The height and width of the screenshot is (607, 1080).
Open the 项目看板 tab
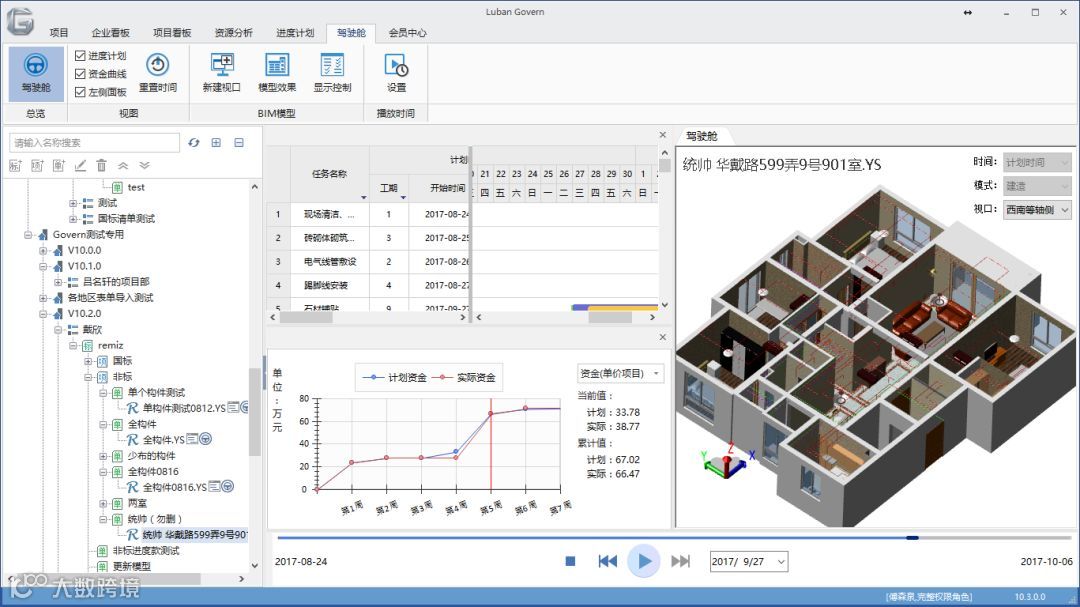[x=172, y=32]
